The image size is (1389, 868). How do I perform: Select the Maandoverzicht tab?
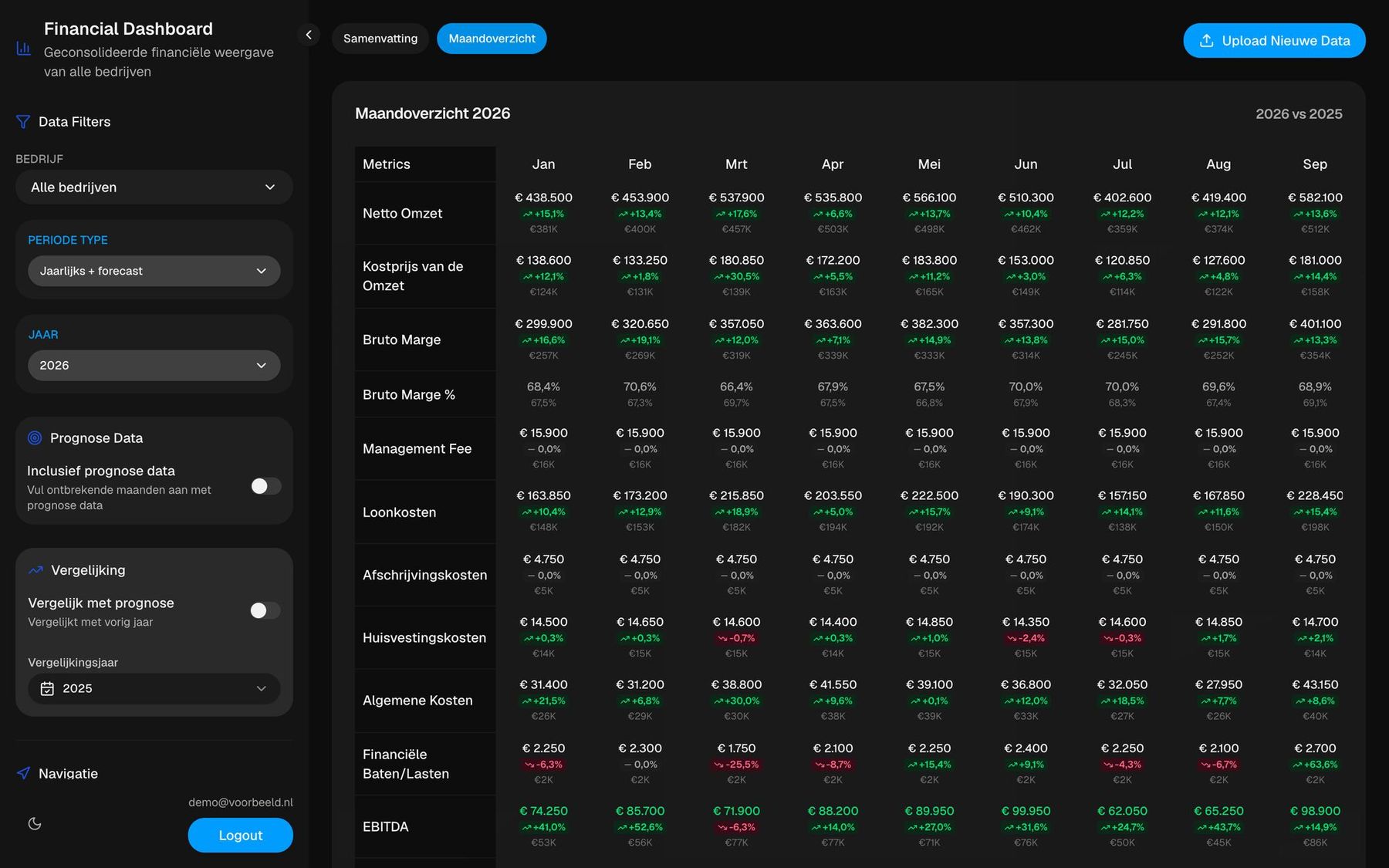click(492, 39)
